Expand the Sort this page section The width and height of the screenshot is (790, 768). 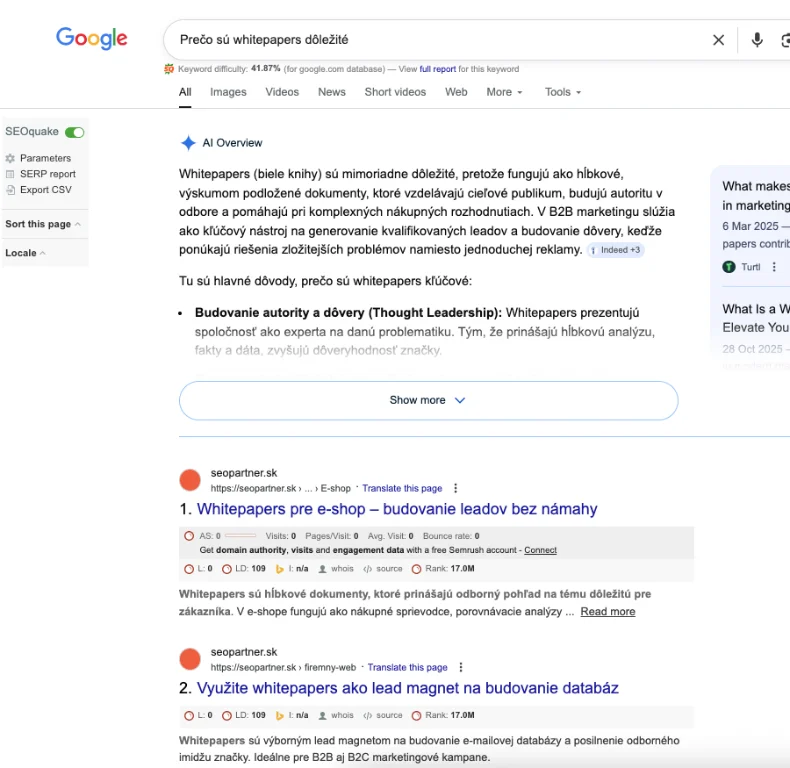tap(43, 224)
